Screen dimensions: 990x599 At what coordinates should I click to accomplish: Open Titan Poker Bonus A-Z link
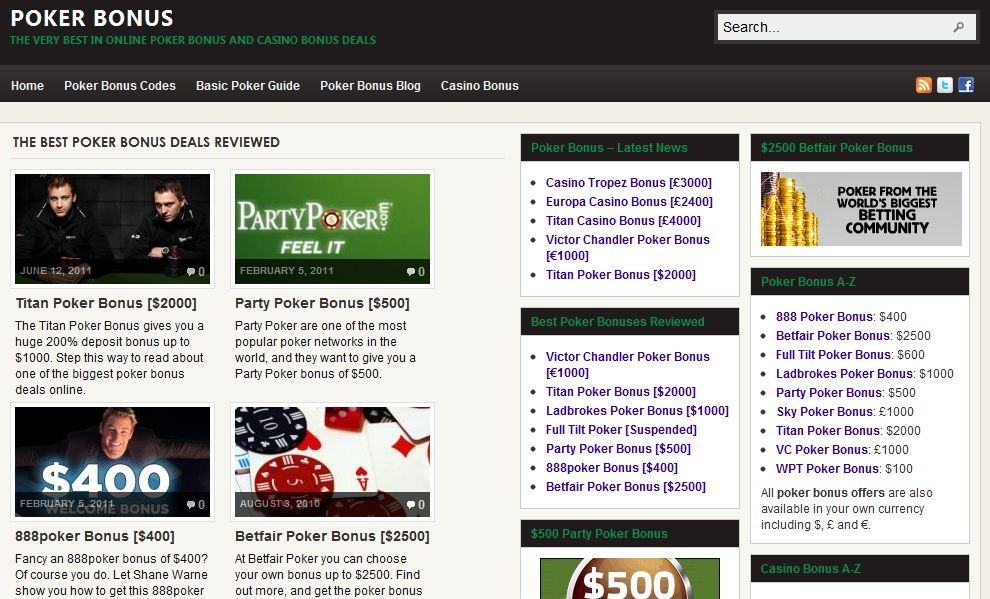point(828,430)
